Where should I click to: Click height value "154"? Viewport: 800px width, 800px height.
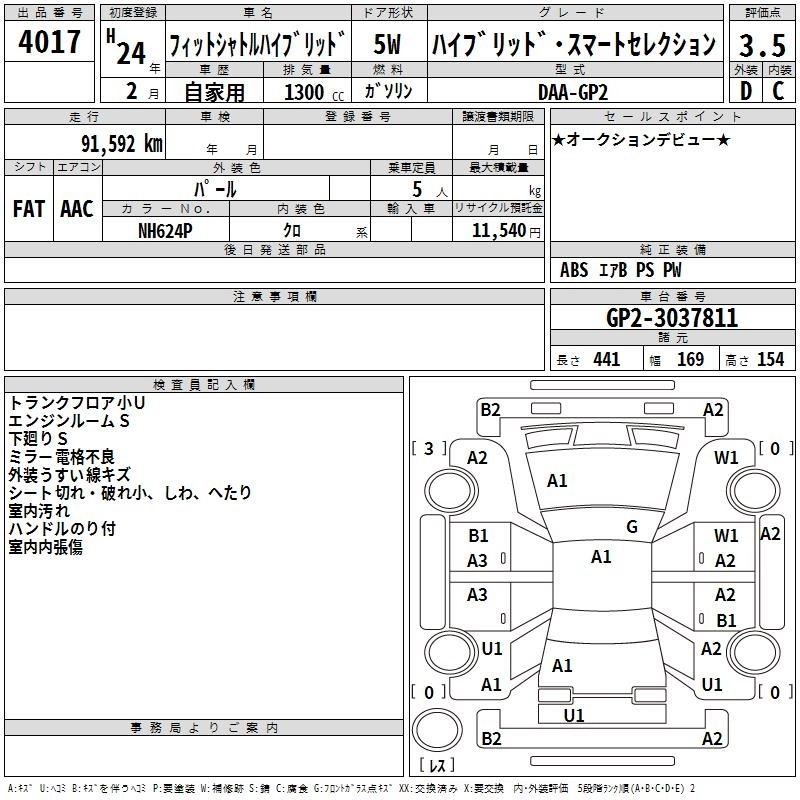[x=770, y=360]
